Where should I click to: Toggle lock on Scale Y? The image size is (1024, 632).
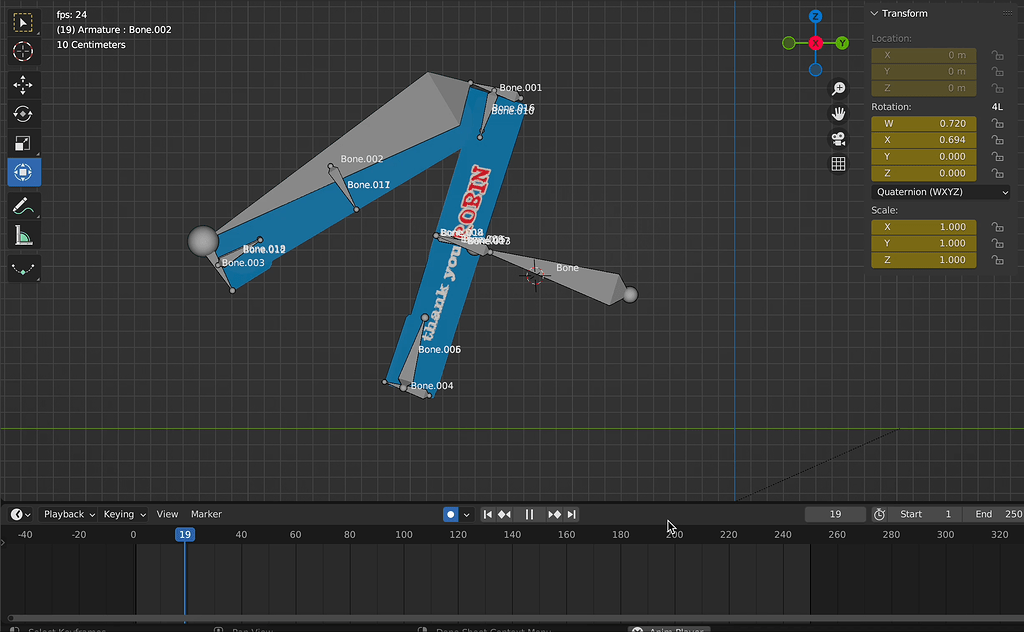[997, 244]
